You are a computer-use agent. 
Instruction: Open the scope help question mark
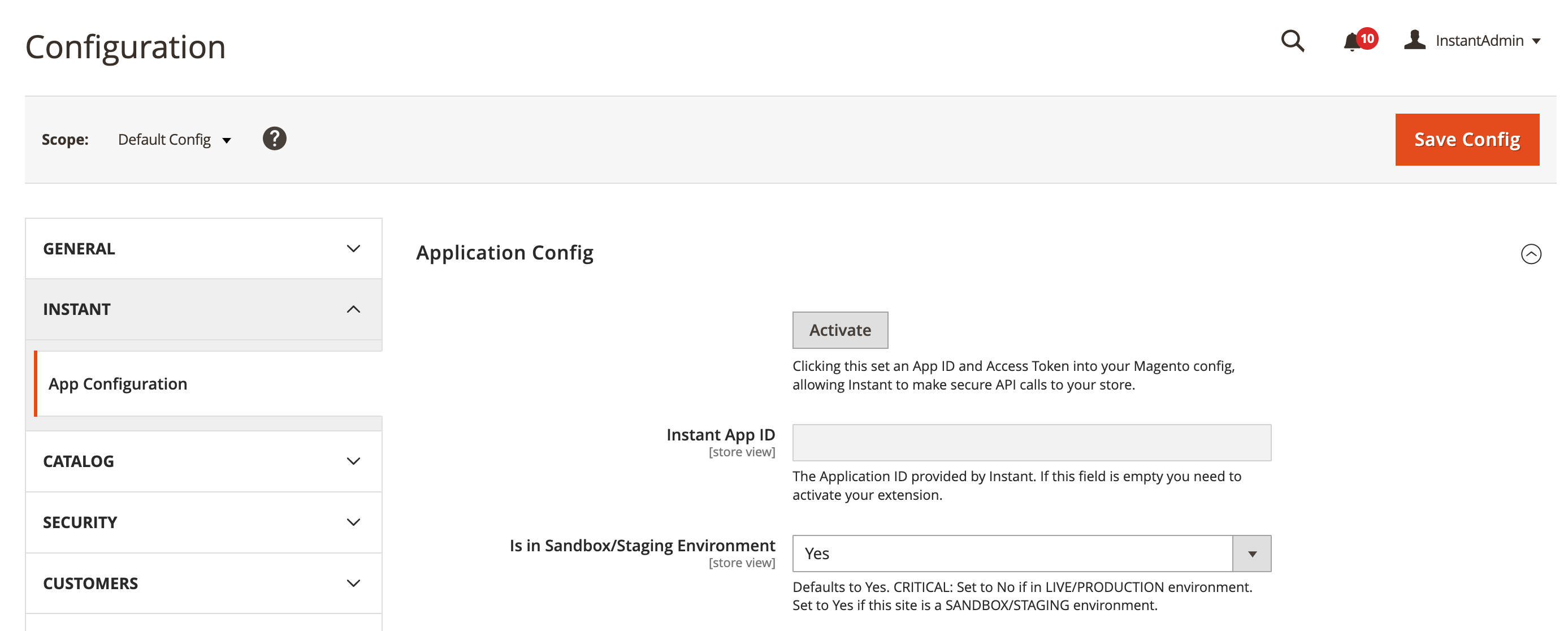275,139
